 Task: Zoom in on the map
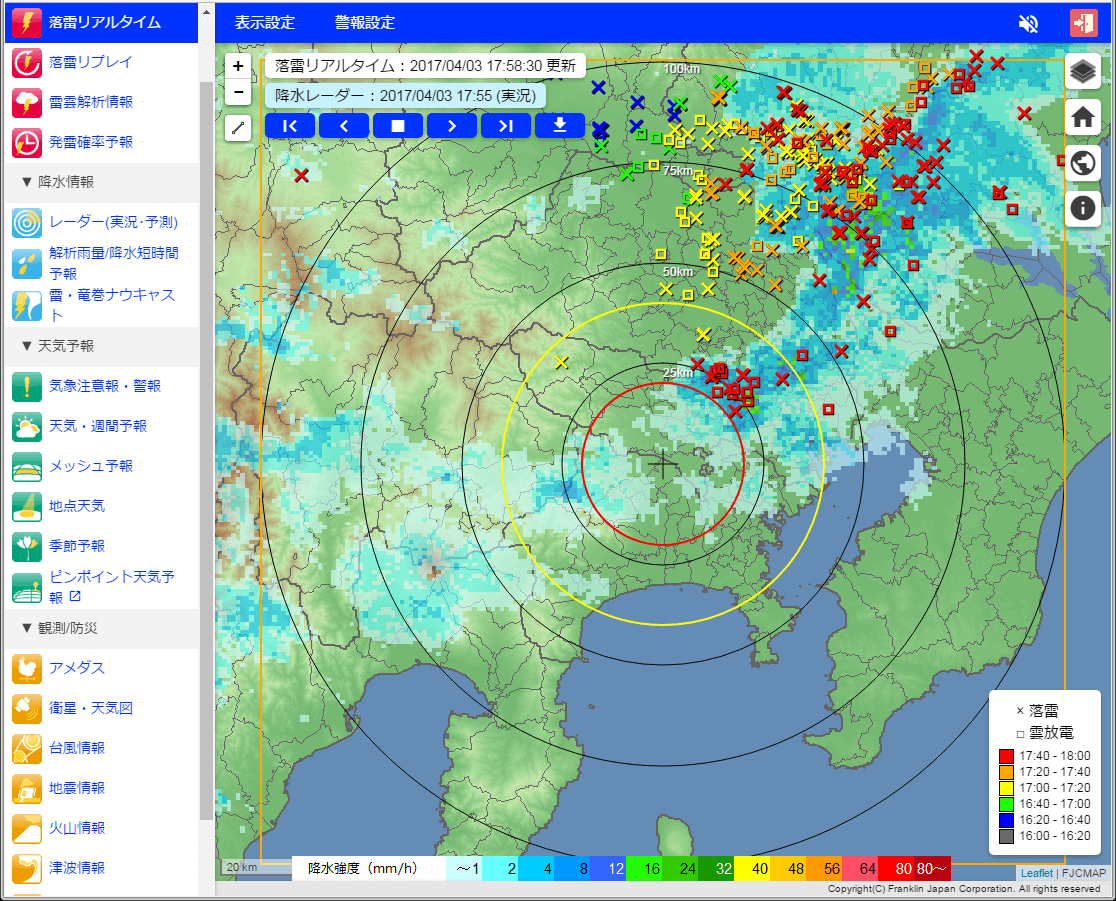238,67
